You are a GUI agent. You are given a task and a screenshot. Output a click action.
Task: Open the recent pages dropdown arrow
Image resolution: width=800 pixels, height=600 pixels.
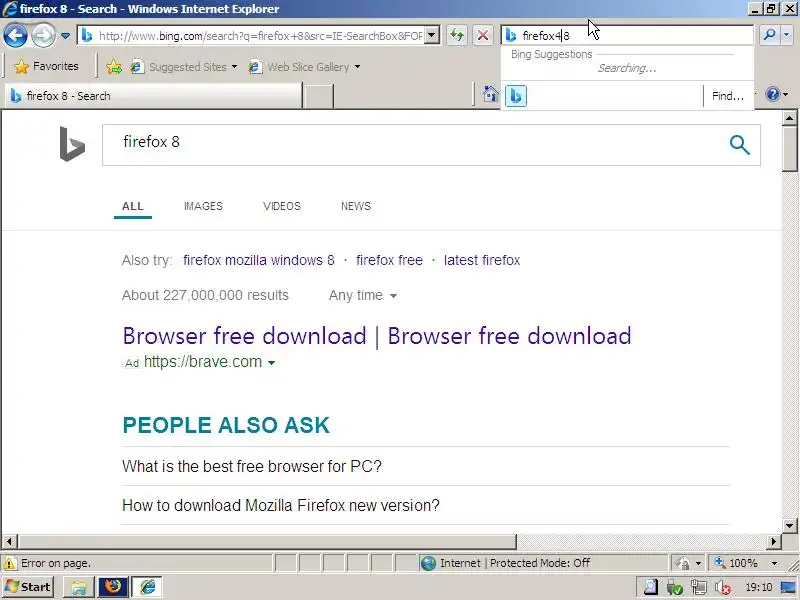click(x=65, y=36)
